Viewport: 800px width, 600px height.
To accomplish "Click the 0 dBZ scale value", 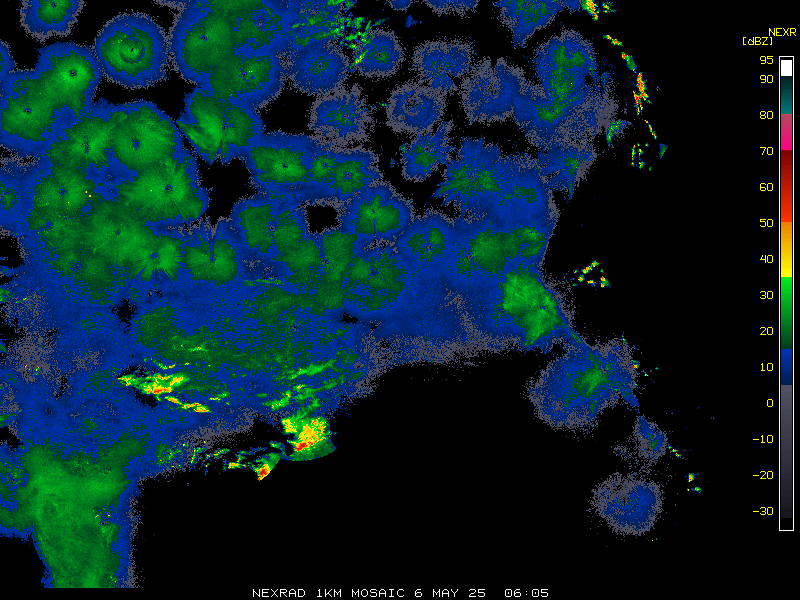I will tap(770, 403).
